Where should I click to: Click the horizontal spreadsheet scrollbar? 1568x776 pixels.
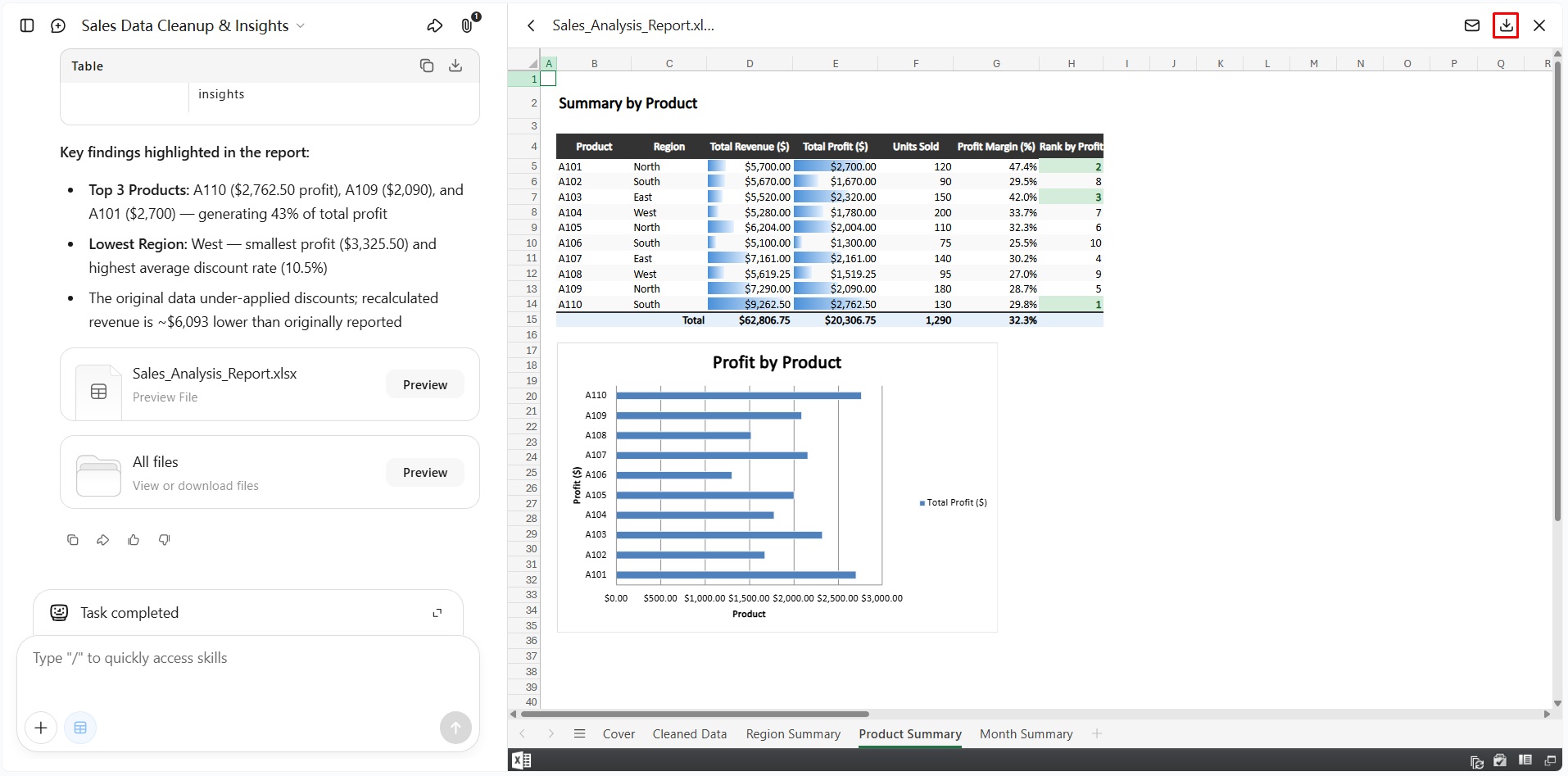(x=695, y=714)
